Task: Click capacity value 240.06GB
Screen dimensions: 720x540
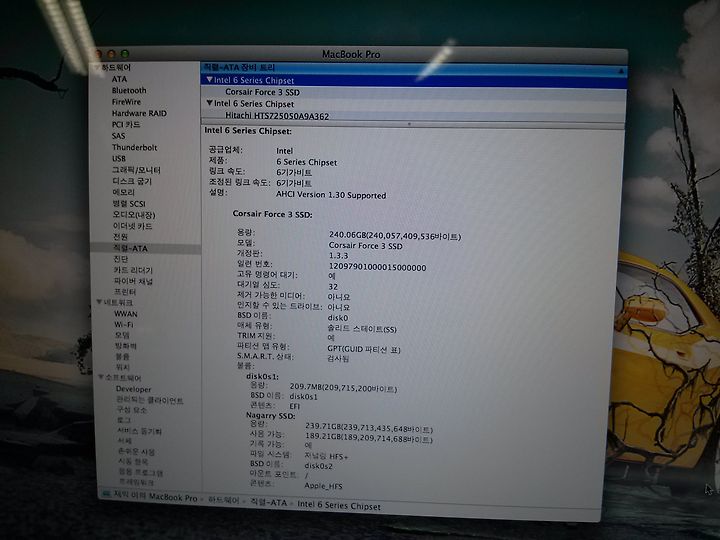Action: pyautogui.click(x=394, y=236)
